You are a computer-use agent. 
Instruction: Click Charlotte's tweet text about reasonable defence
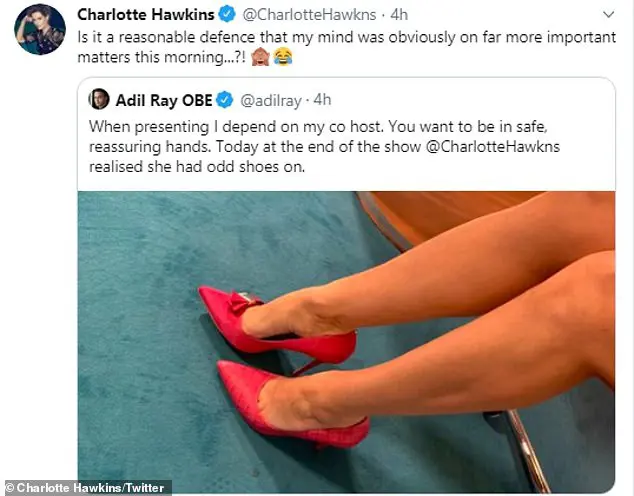pyautogui.click(x=347, y=47)
